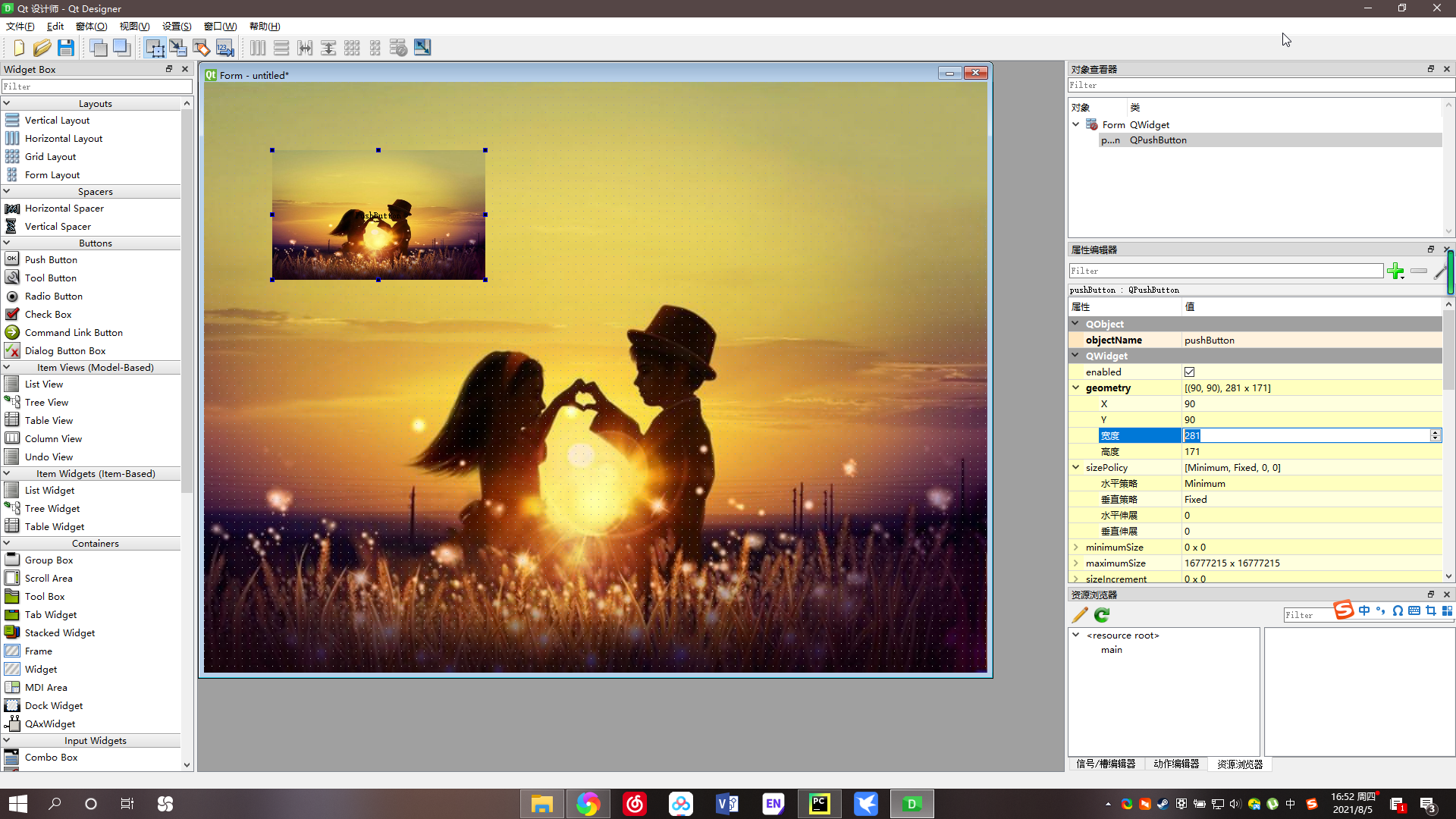
Task: Collapse the sizePolicy property group
Action: [x=1075, y=468]
